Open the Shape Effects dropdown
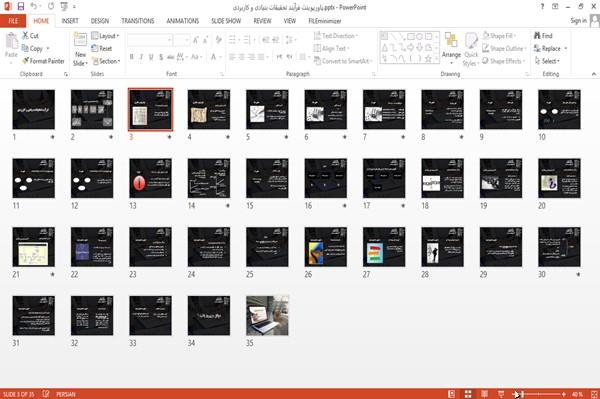The image size is (600, 399). coord(504,61)
